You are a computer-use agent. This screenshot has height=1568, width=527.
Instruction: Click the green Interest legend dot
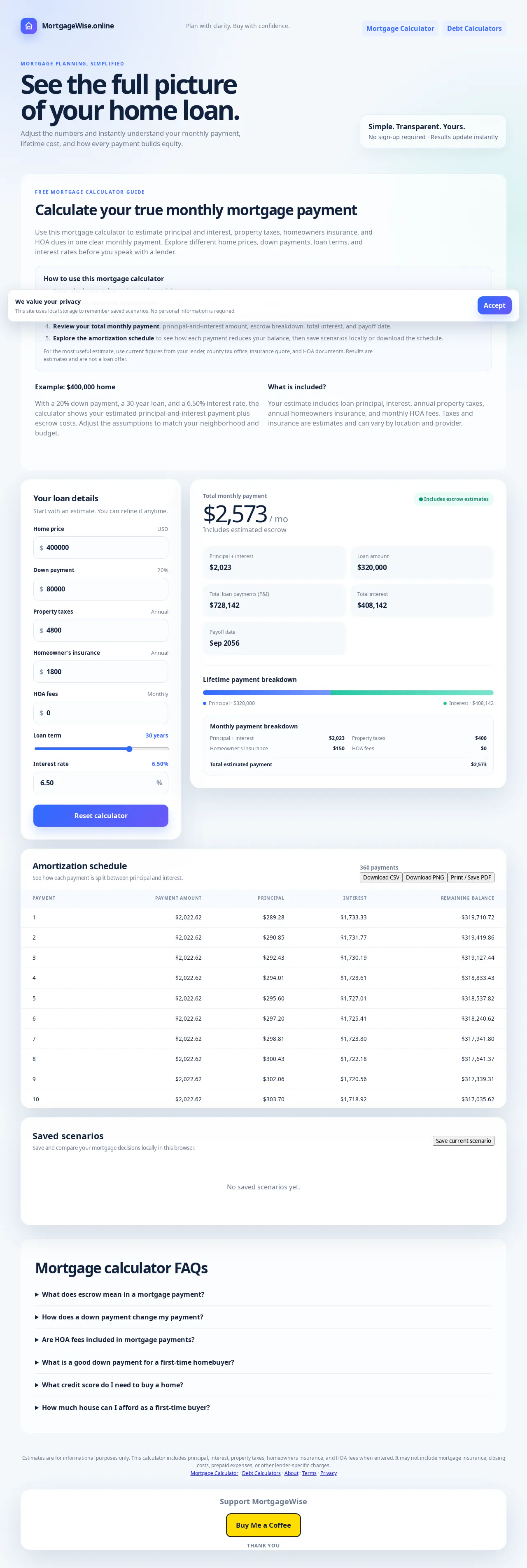pos(445,703)
